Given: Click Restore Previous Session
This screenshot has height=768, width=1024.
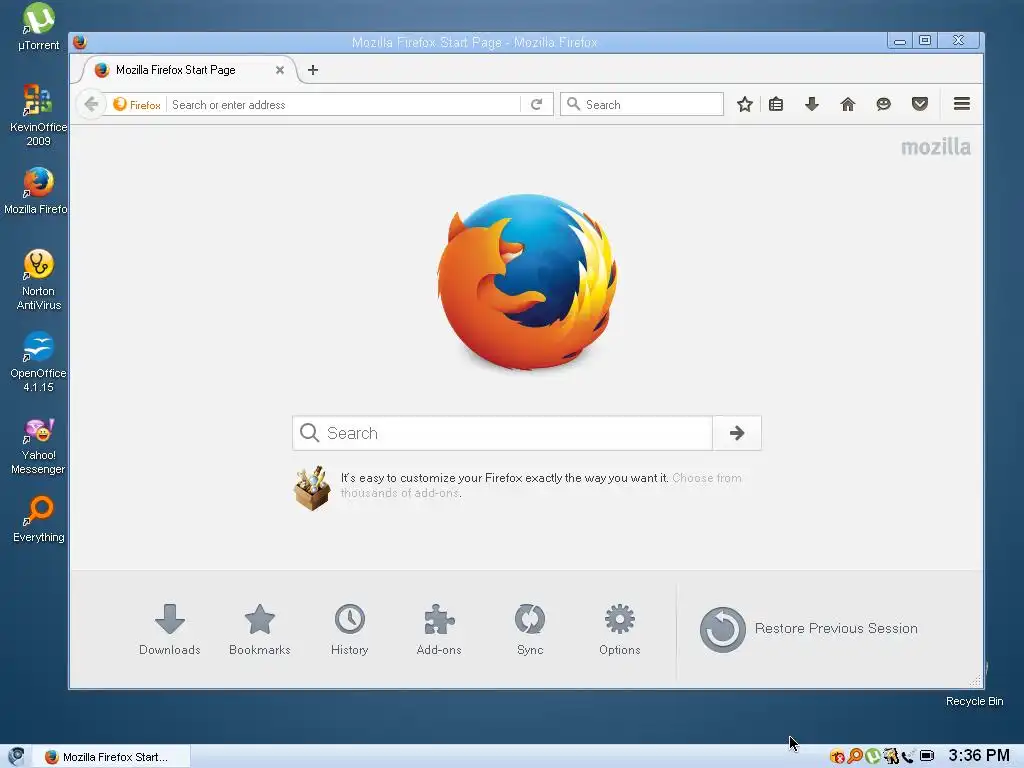Looking at the screenshot, I should click(808, 629).
